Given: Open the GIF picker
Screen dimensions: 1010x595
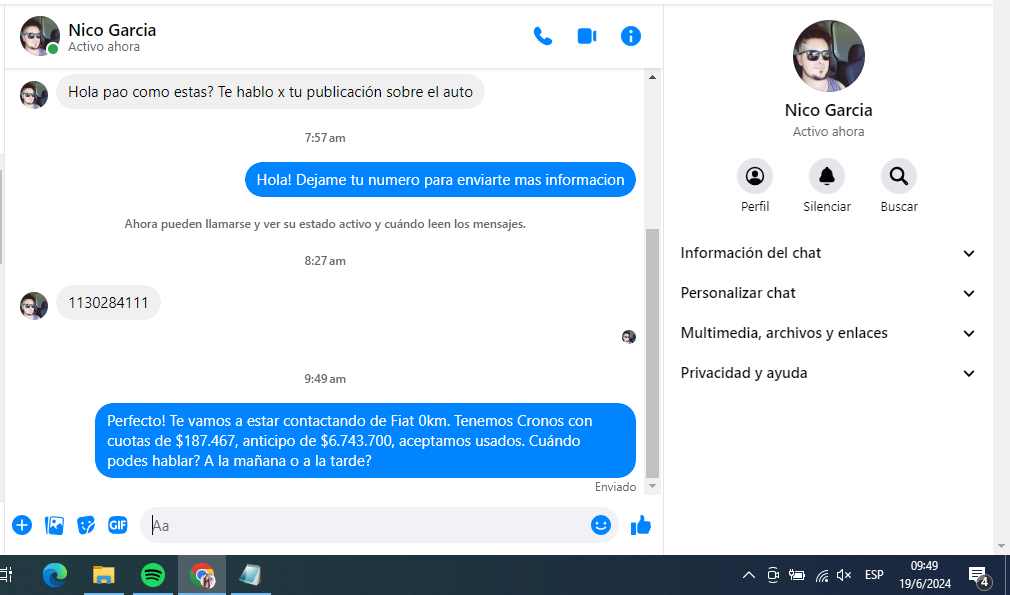Looking at the screenshot, I should [118, 525].
